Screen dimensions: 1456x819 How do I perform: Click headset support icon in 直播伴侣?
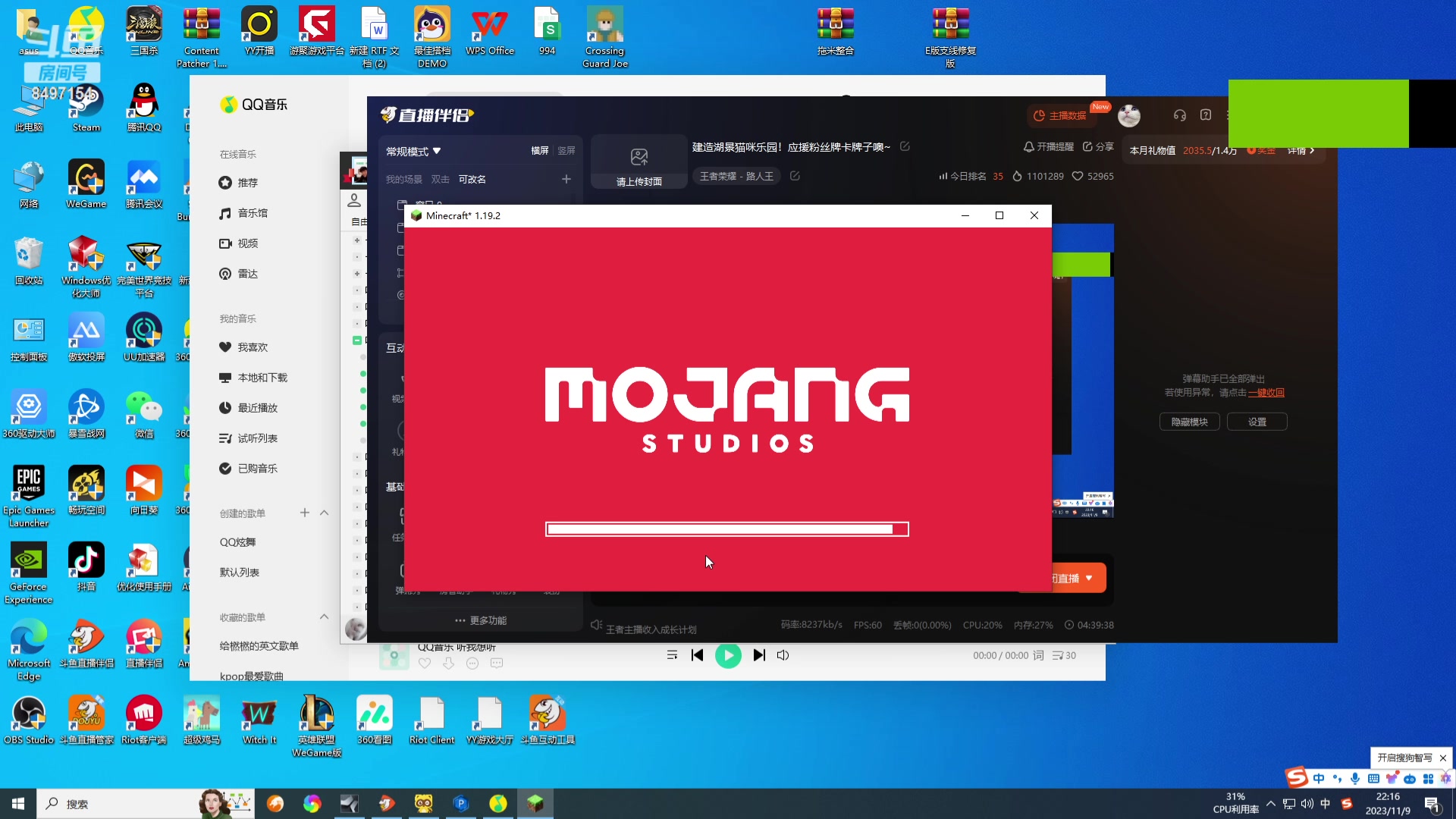[1179, 115]
